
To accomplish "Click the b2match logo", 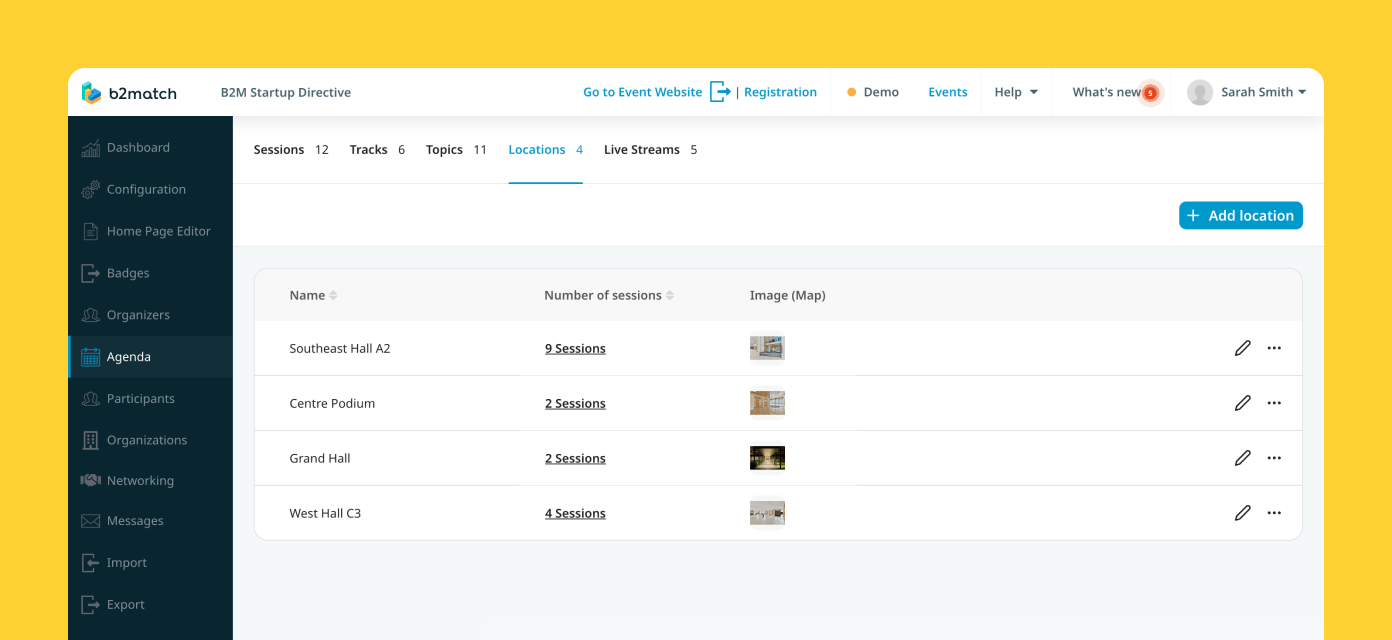I will point(129,93).
